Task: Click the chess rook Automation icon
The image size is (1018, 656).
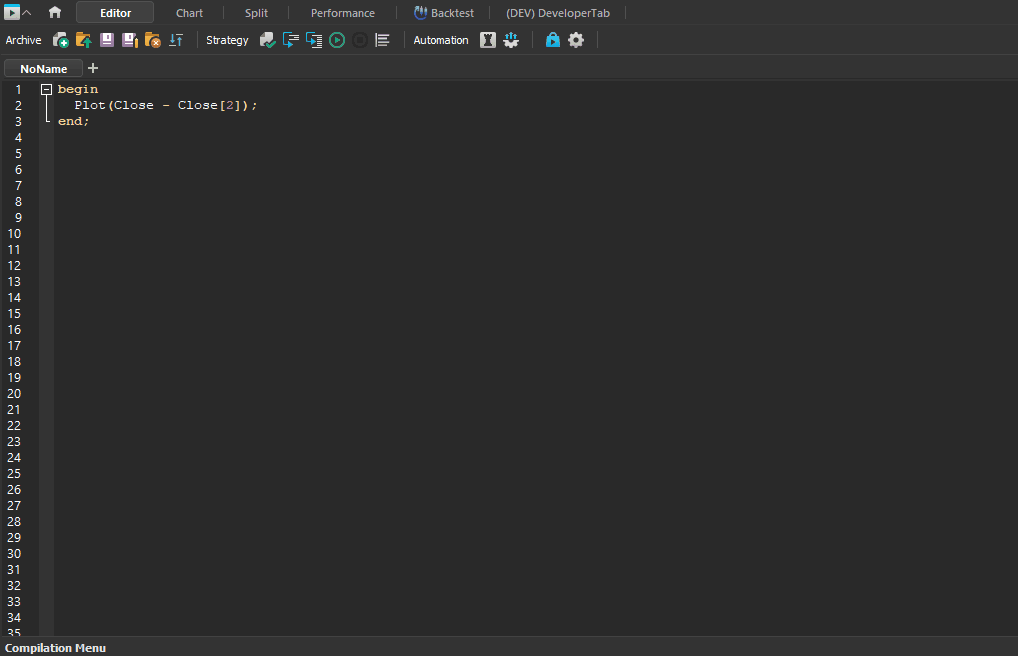Action: [x=488, y=40]
